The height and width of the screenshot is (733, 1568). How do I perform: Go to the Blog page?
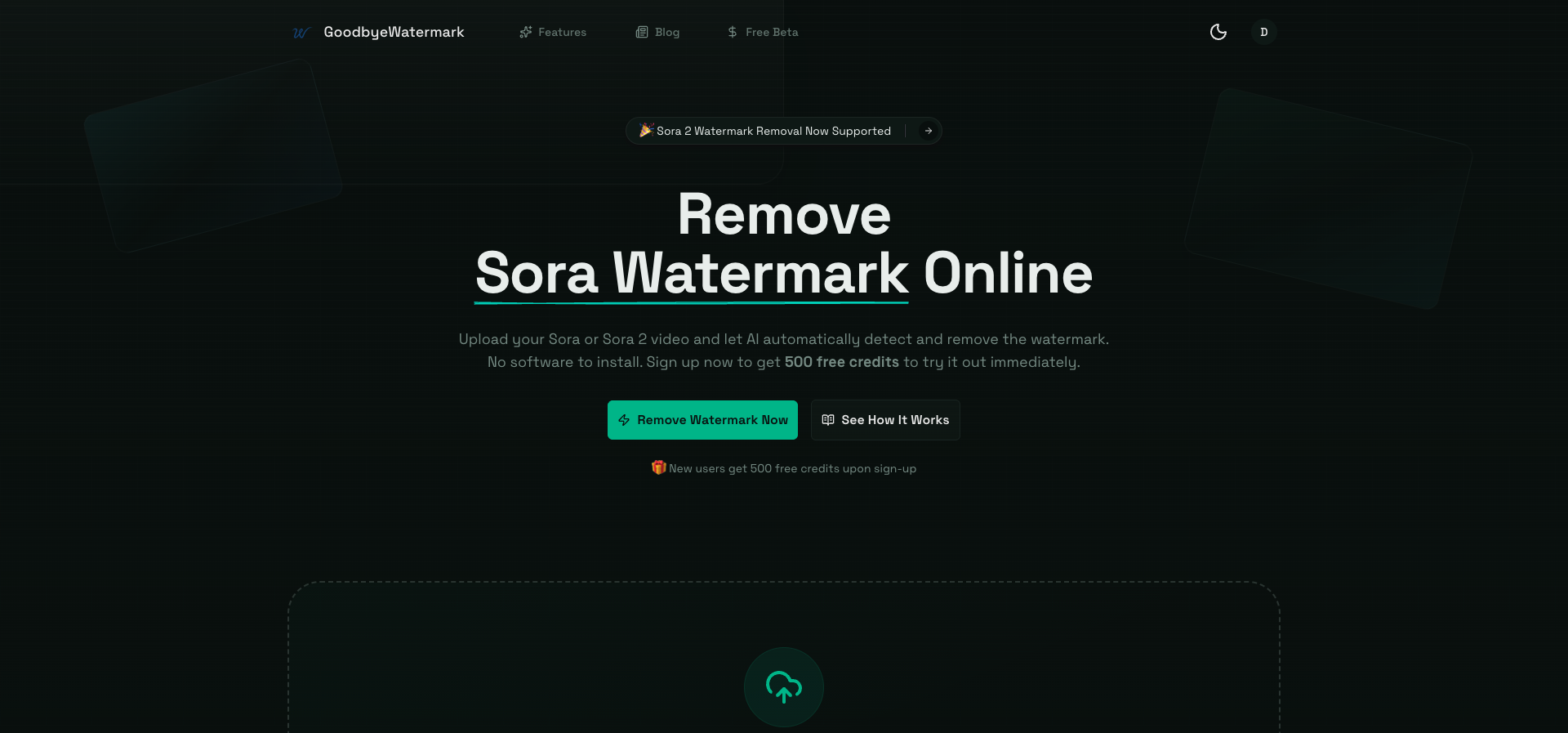coord(657,32)
